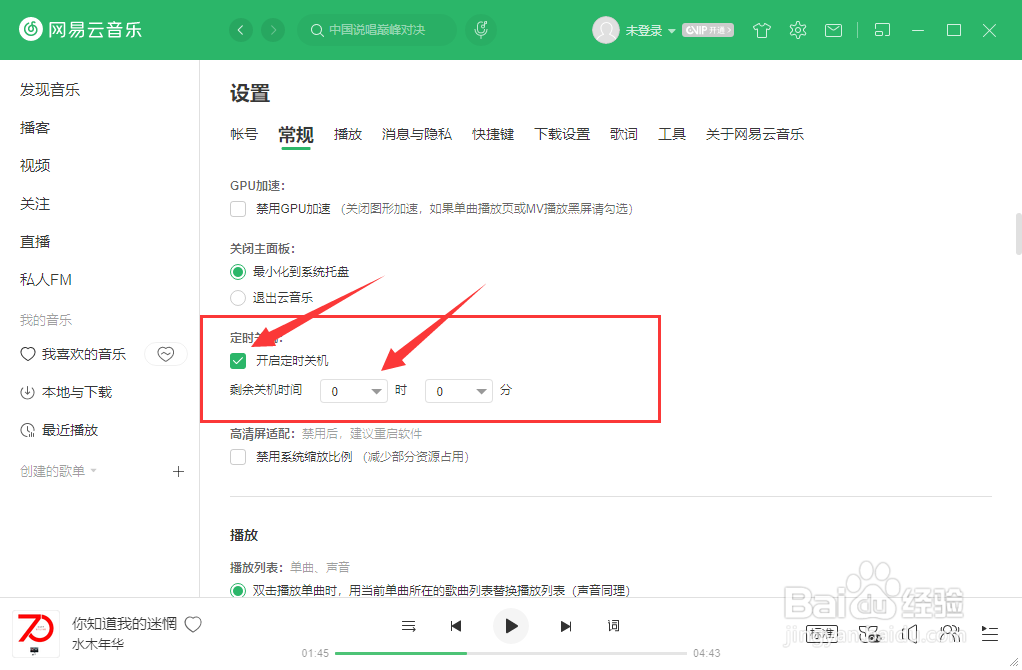Image resolution: width=1022 pixels, height=670 pixels.
Task: Show lyrics with the 词 button
Action: [x=613, y=626]
